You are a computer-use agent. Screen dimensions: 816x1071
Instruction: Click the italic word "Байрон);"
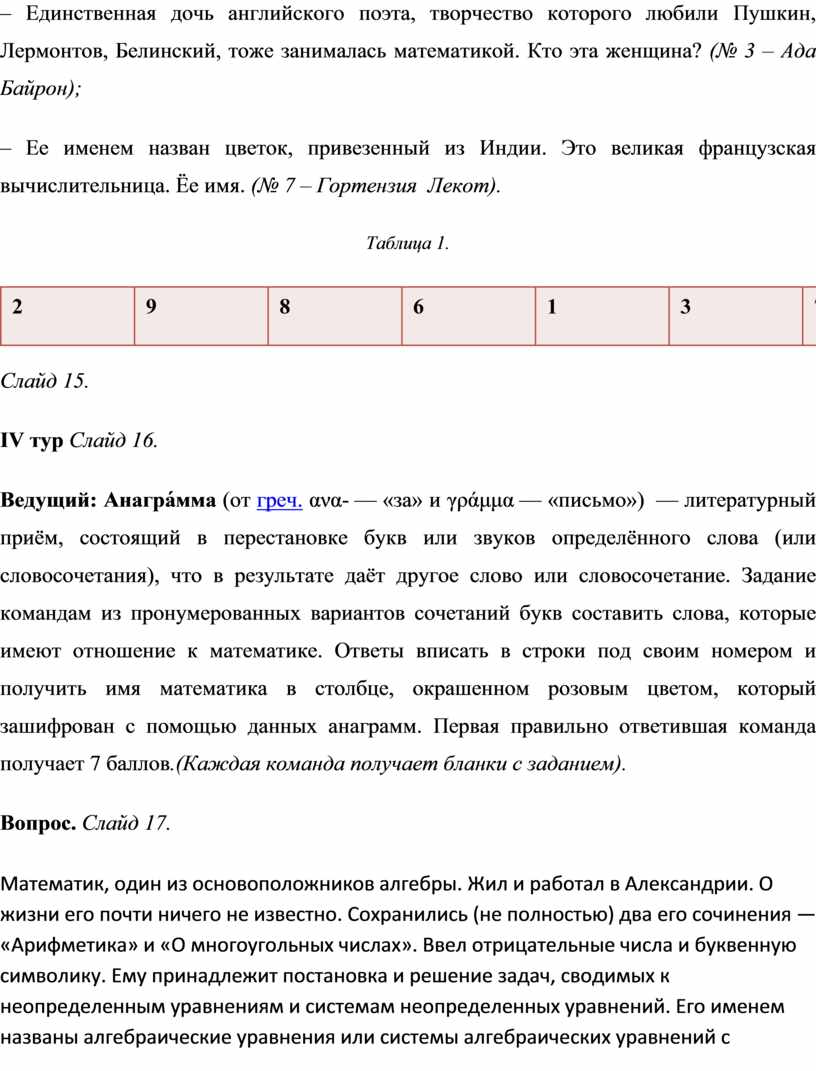tap(41, 89)
